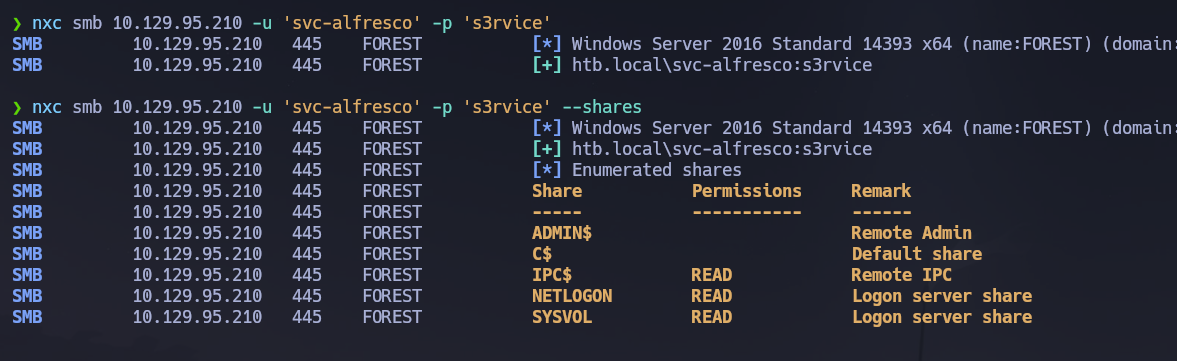Select the 'Default share' remark

917,254
